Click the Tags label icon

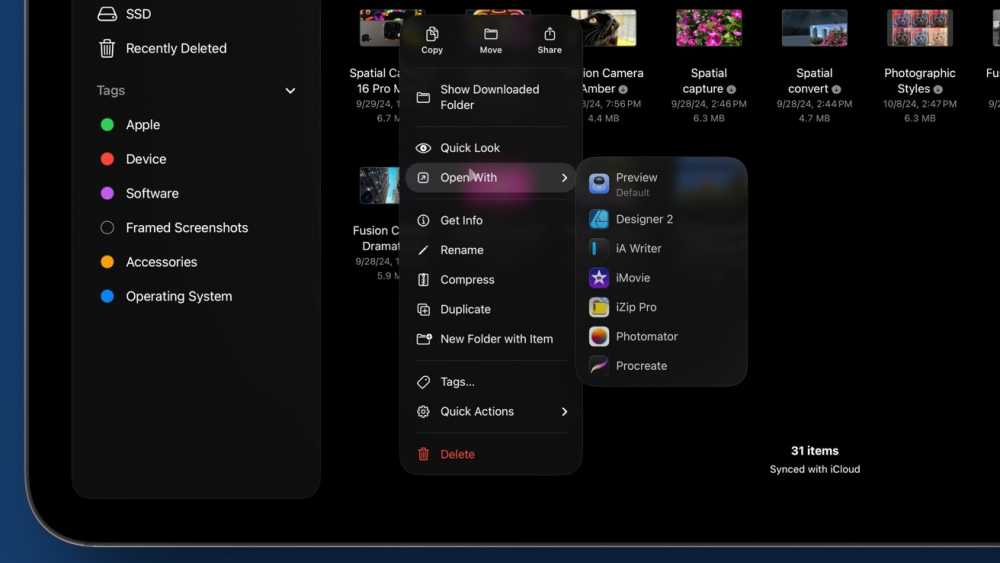pyautogui.click(x=423, y=382)
